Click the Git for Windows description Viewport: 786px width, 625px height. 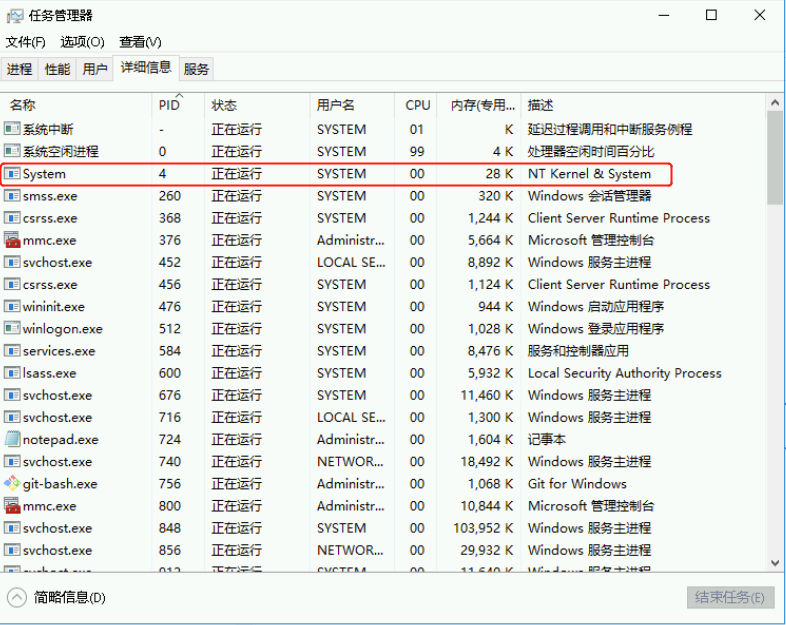(577, 484)
